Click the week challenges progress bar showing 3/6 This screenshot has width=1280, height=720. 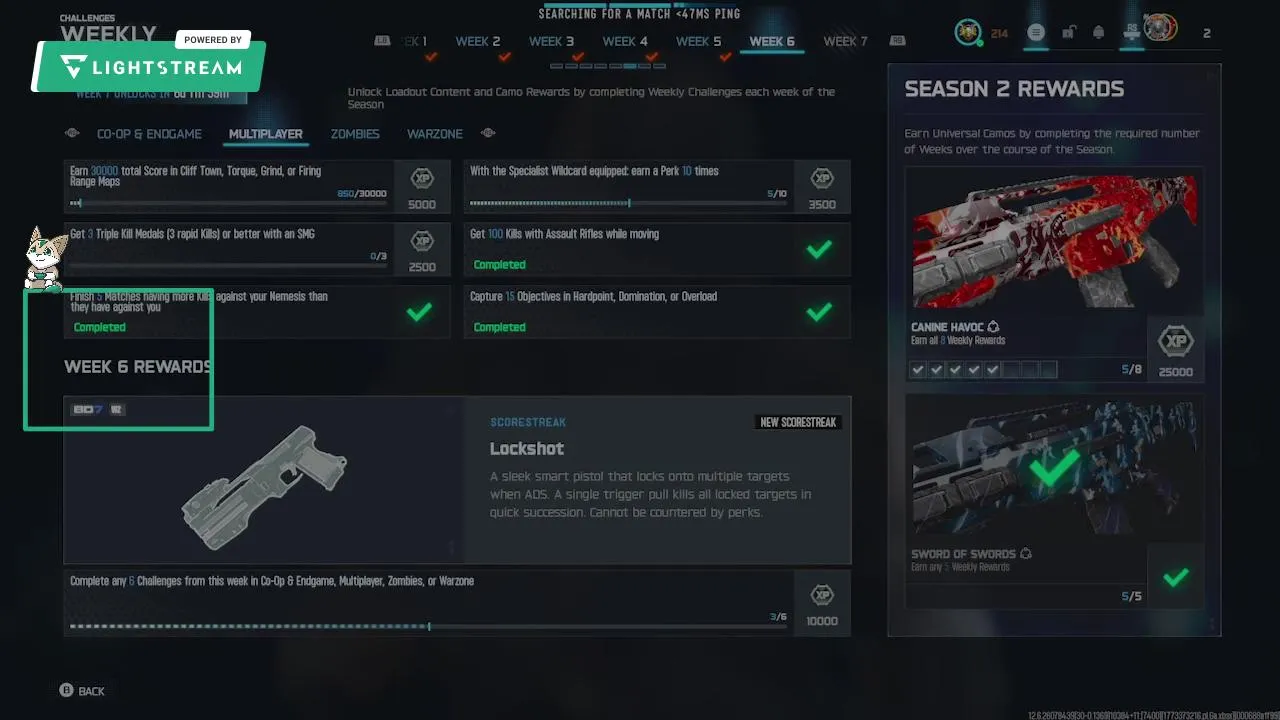(x=429, y=627)
